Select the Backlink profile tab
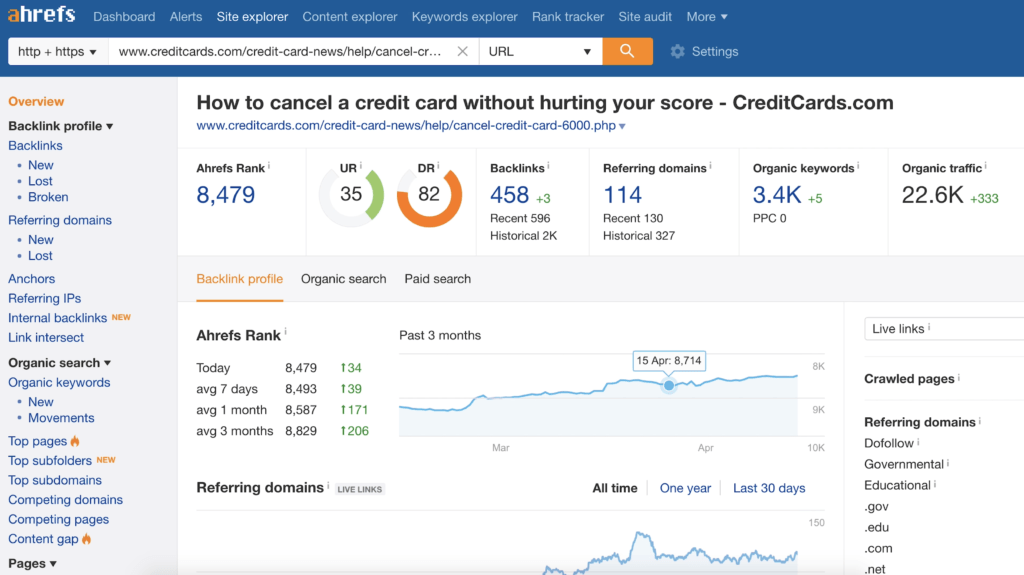The width and height of the screenshot is (1024, 575). pyautogui.click(x=240, y=279)
